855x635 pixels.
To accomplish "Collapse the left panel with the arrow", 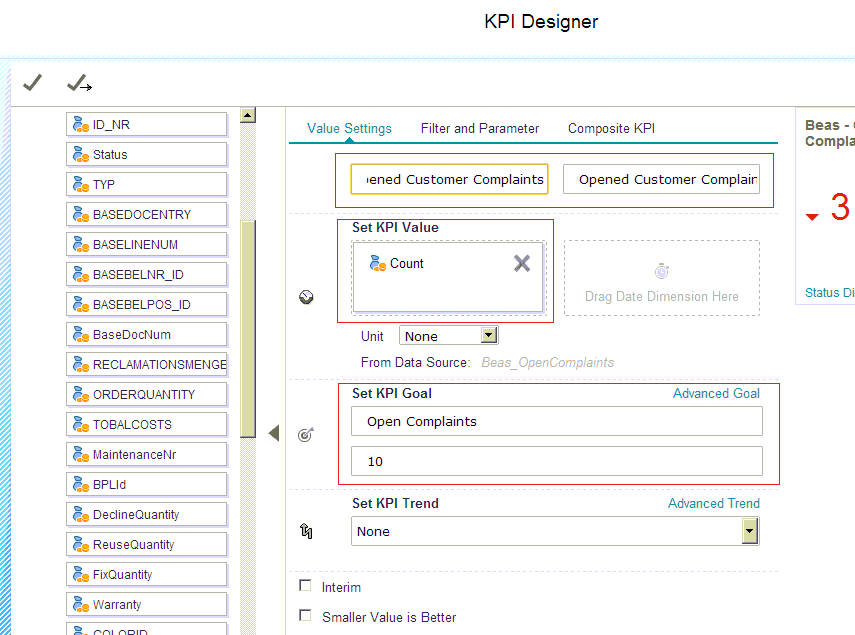I will [272, 433].
